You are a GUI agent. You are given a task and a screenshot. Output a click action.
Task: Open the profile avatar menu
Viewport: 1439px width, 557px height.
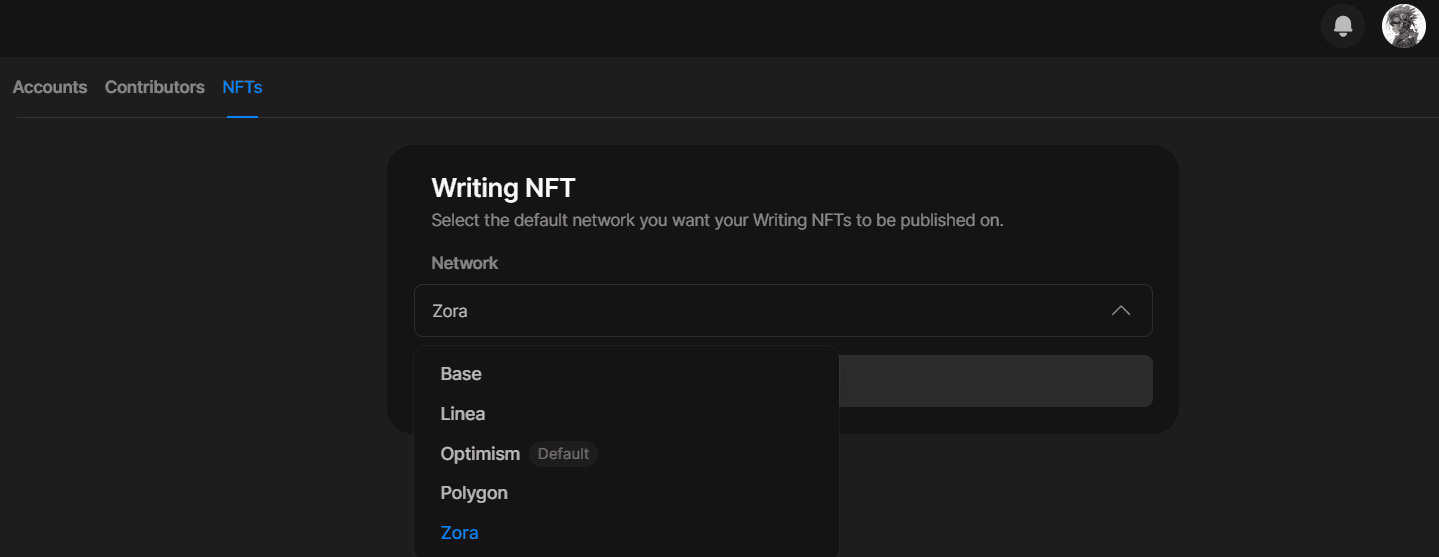1403,26
